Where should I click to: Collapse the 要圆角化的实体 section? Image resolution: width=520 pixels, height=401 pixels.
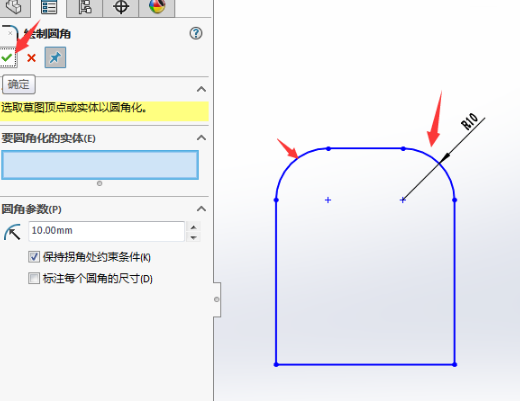tap(201, 138)
